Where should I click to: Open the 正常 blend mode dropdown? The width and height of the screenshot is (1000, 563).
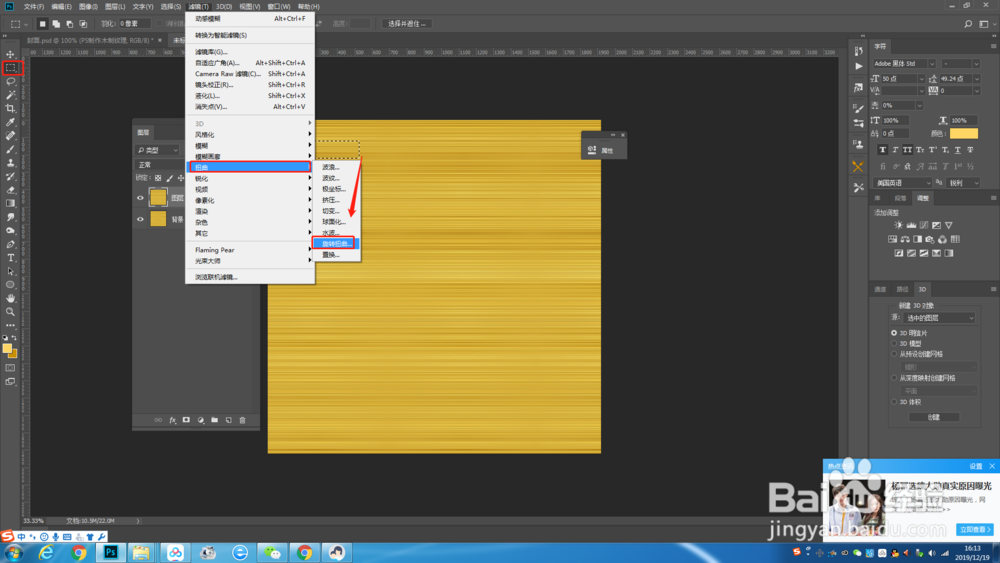coord(157,165)
